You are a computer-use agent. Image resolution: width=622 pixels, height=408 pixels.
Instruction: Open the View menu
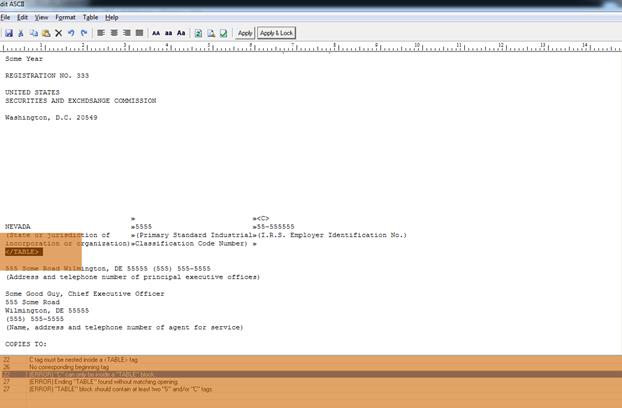[41, 17]
